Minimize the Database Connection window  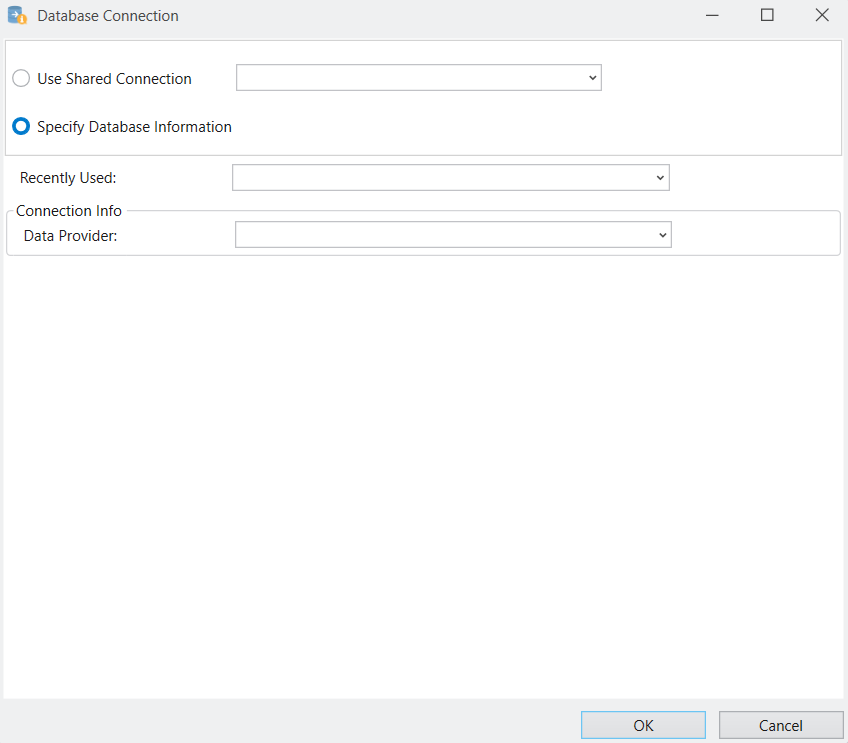point(712,16)
